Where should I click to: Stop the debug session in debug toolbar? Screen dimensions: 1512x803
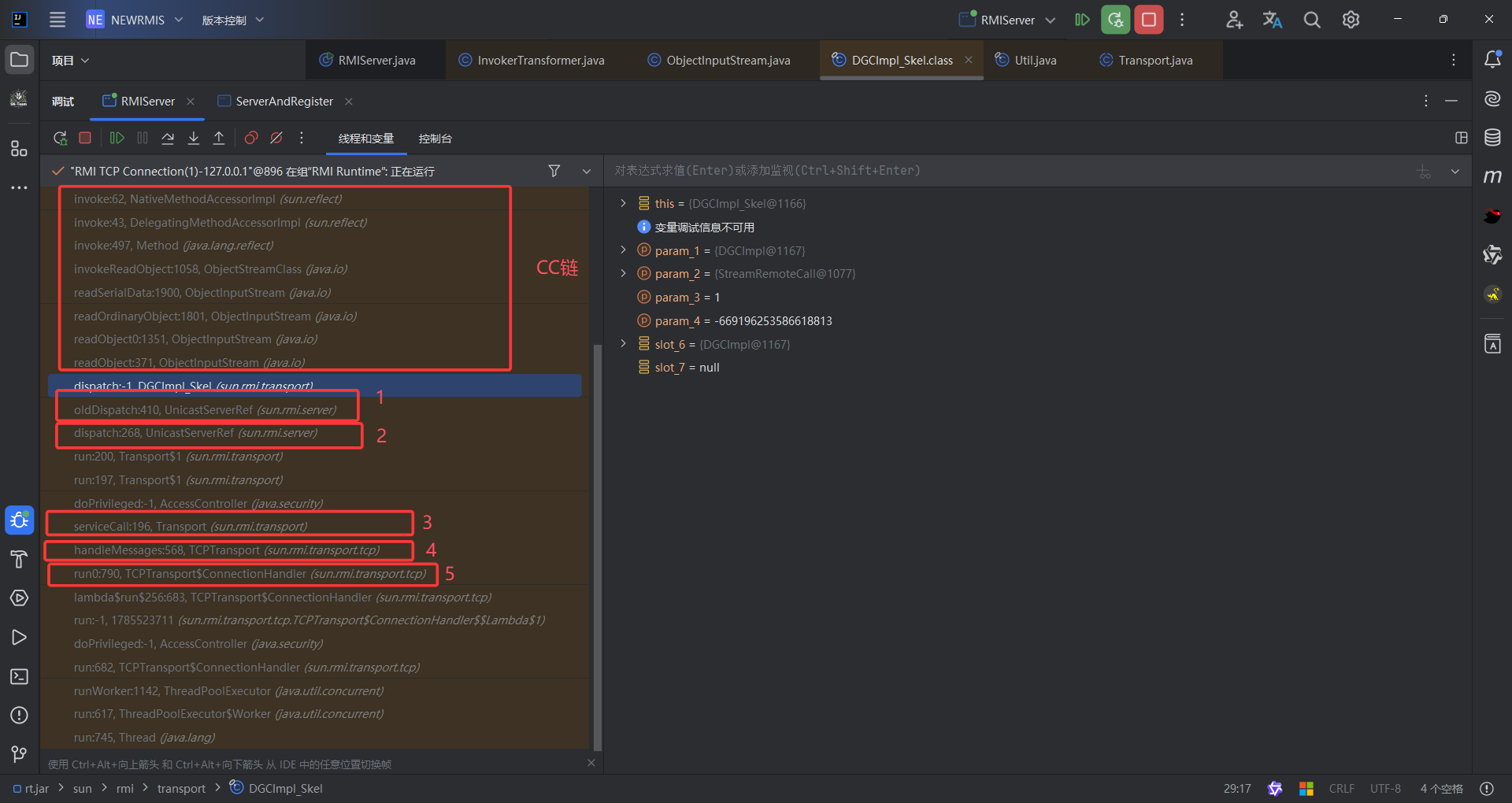[85, 138]
